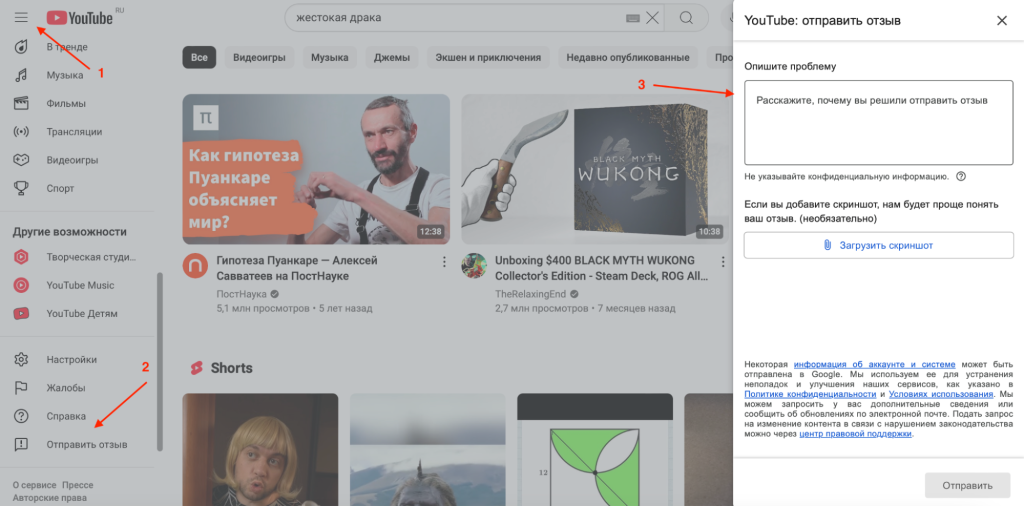The width and height of the screenshot is (1024, 506).
Task: Open the Creator Studio icon
Action: tap(21, 257)
